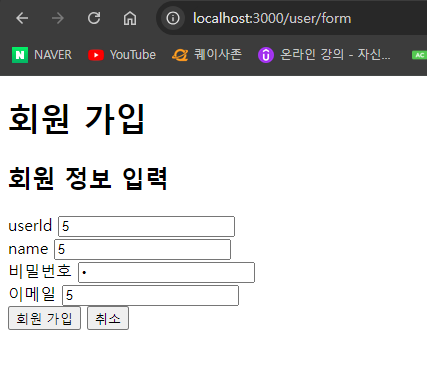Click the 비밀번호 label text
Viewport: 427px width, 389px height.
click(40, 271)
